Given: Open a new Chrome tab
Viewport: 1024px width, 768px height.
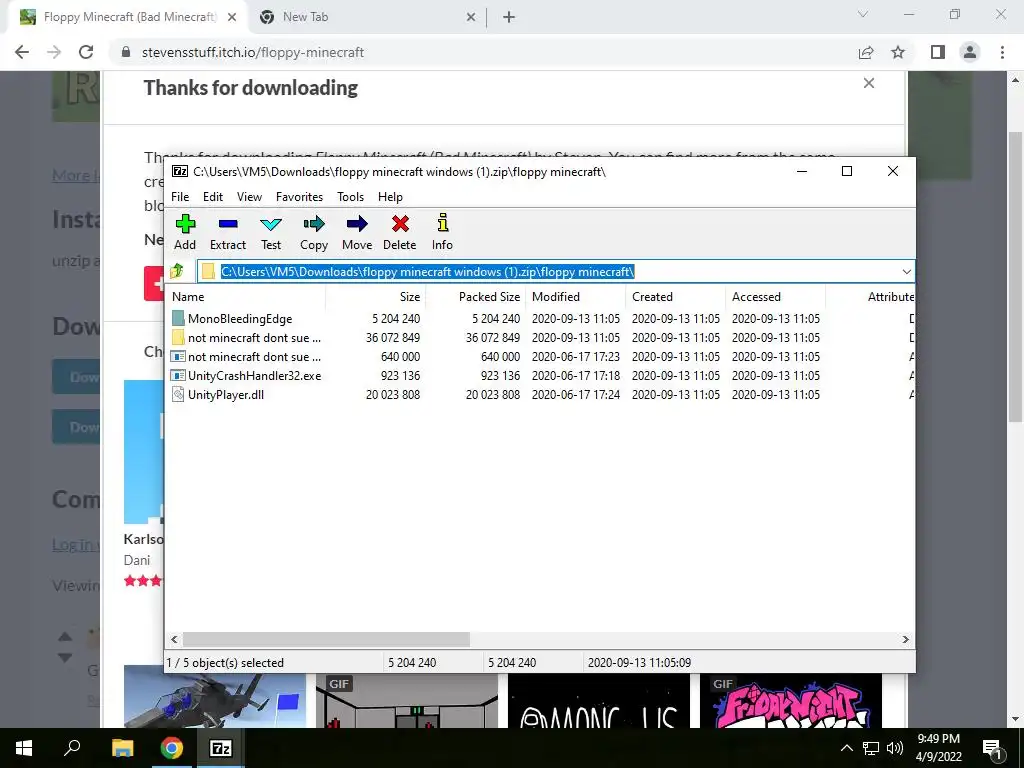Looking at the screenshot, I should 509,17.
